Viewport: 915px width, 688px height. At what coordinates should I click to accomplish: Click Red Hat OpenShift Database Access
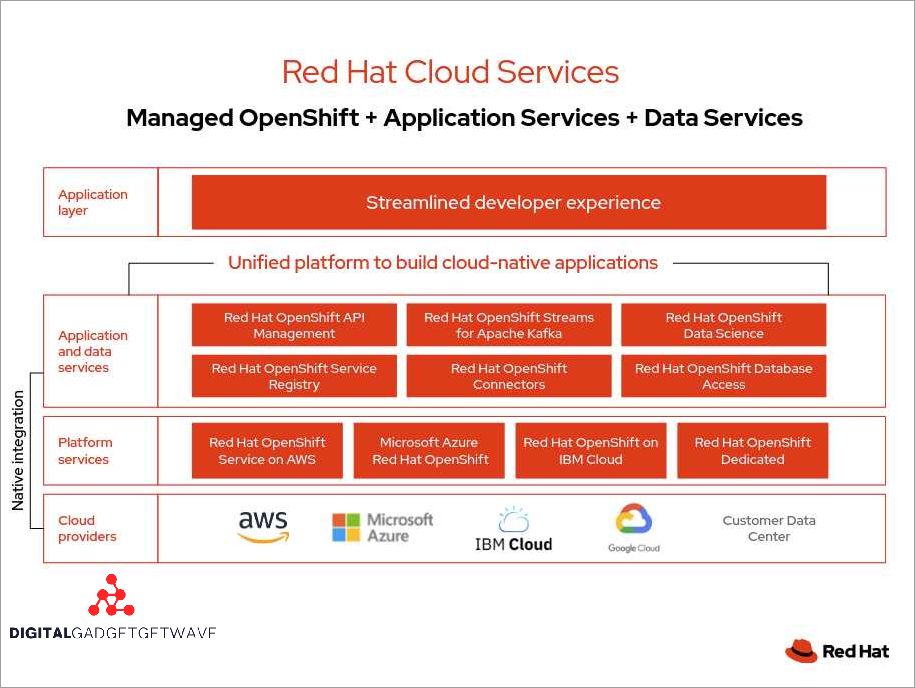pyautogui.click(x=723, y=376)
